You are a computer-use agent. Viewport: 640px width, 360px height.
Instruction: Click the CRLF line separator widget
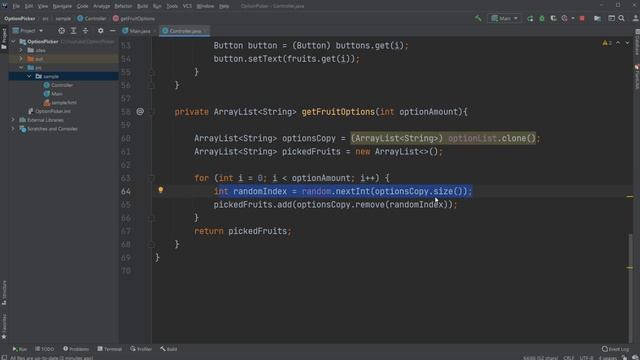click(568, 358)
